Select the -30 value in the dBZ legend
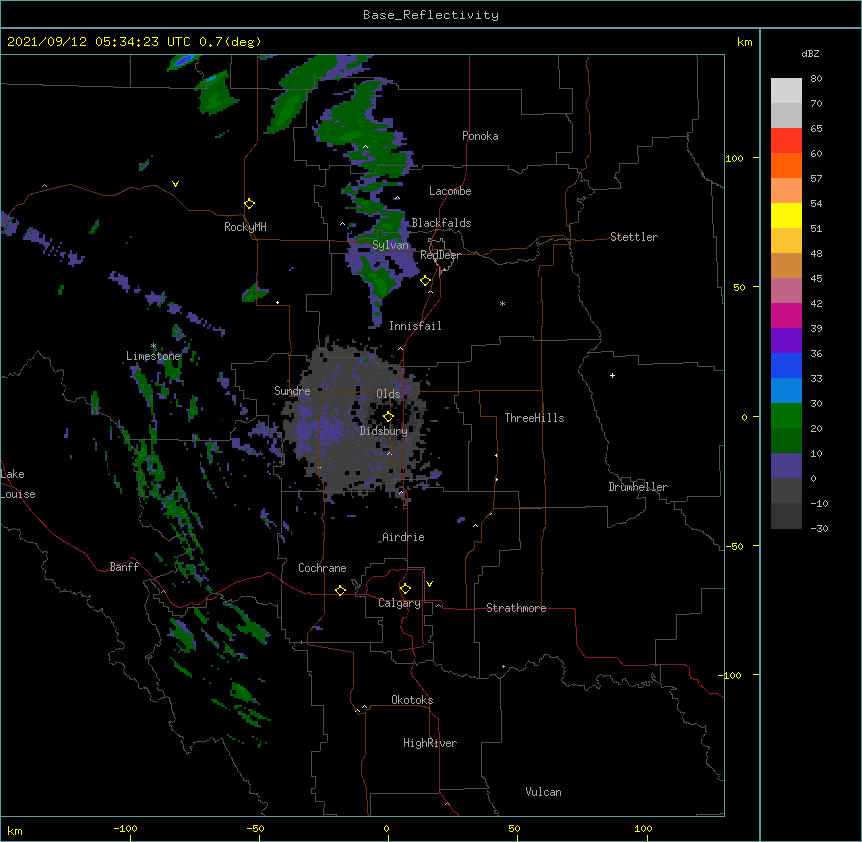This screenshot has height=842, width=862. tap(819, 529)
